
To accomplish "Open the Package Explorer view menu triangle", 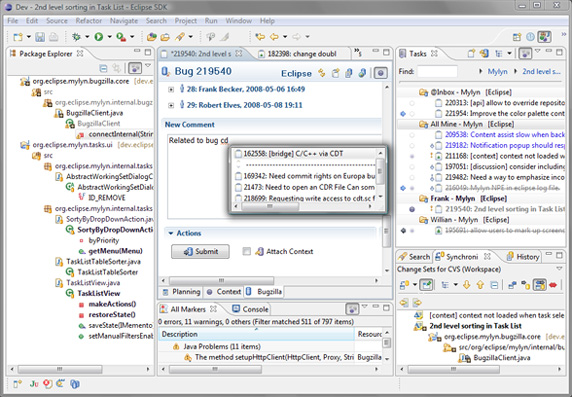I will [148, 66].
